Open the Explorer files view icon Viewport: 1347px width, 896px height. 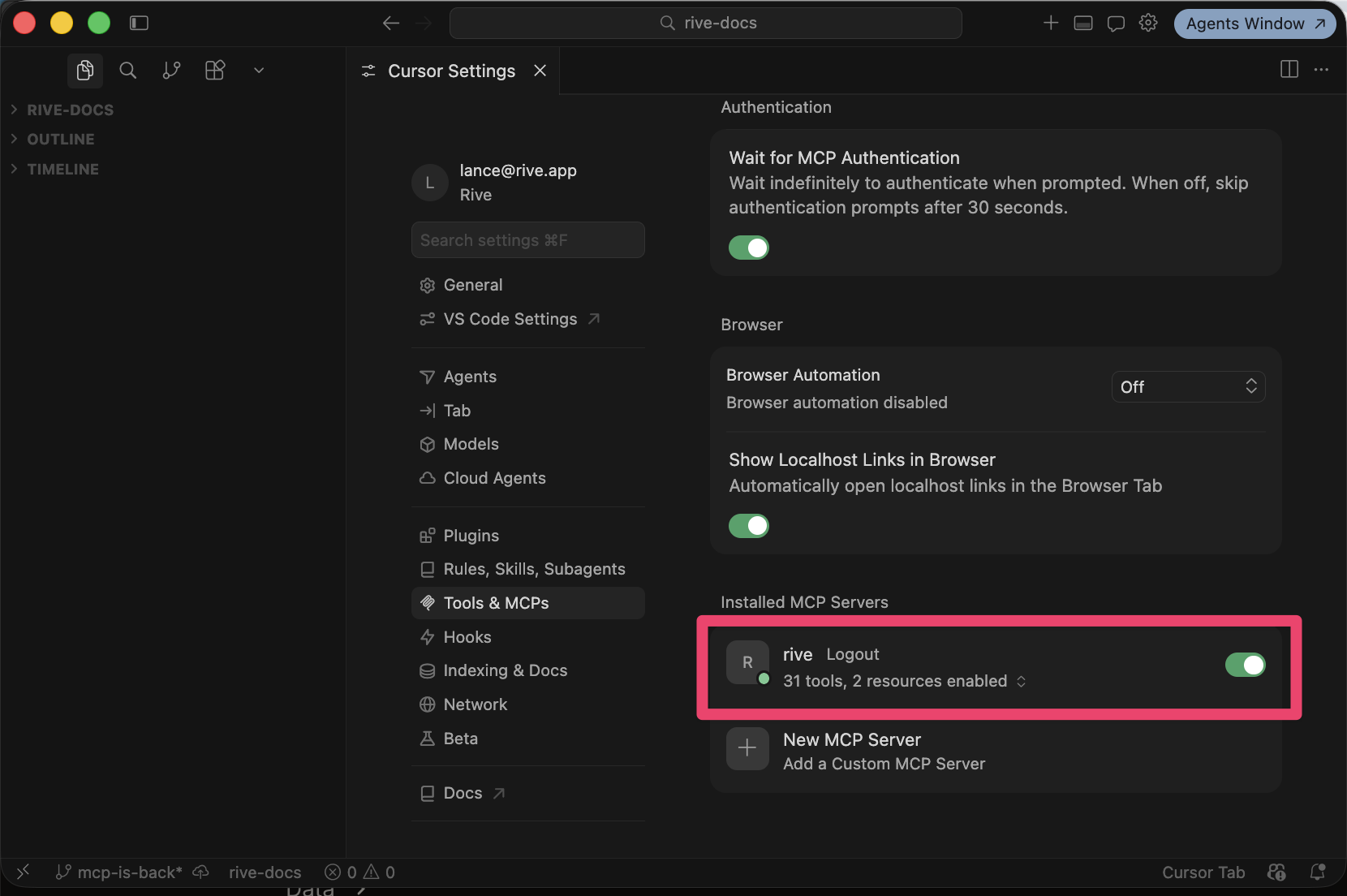pos(85,71)
